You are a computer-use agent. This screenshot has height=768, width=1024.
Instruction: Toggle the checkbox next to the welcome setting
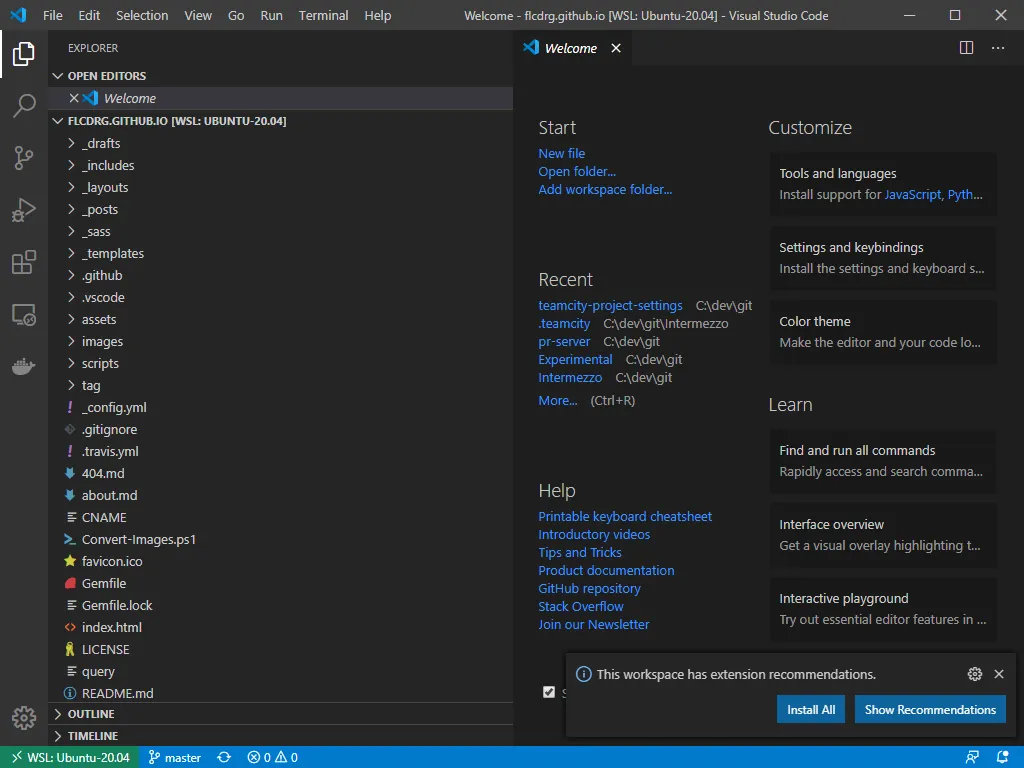(548, 691)
